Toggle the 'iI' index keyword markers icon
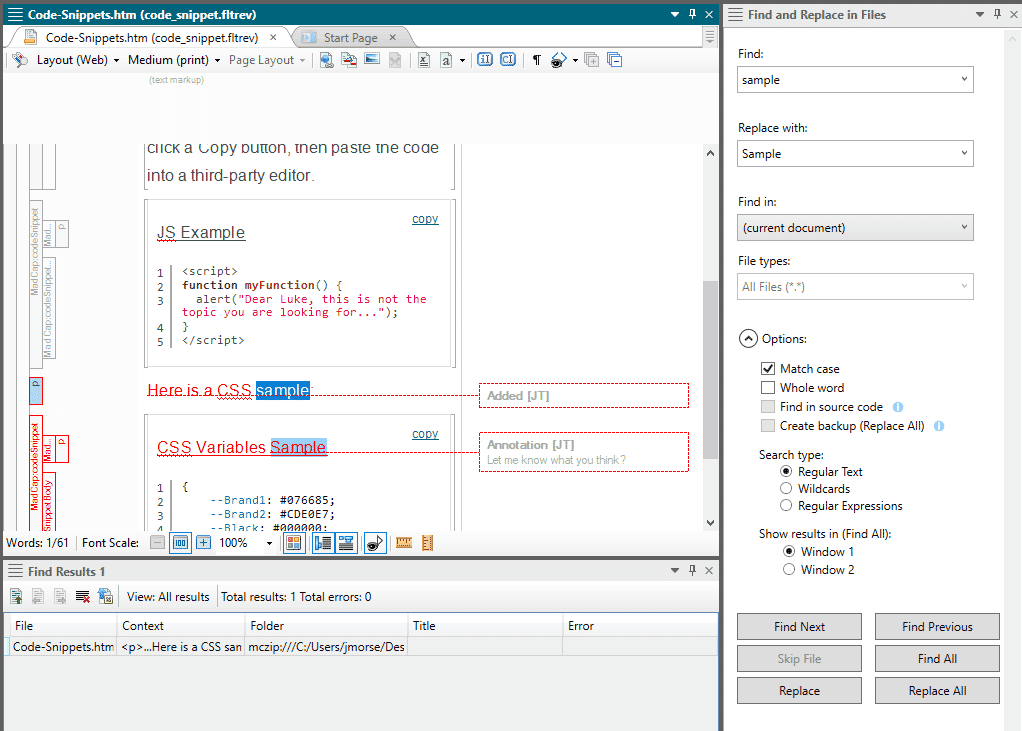Viewport: 1022px width, 731px height. tap(485, 60)
